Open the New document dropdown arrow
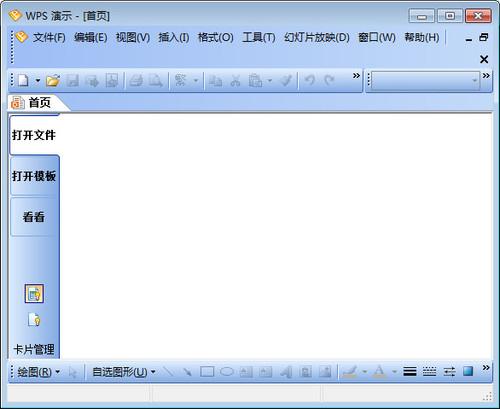The height and width of the screenshot is (409, 500). (x=38, y=81)
